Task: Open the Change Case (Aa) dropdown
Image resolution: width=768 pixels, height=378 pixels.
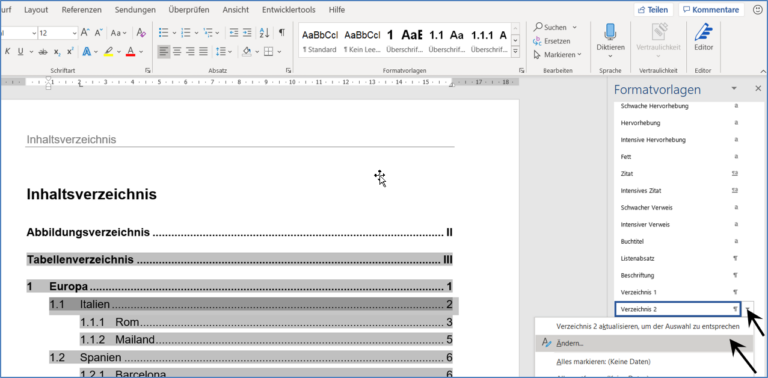Action: [118, 33]
